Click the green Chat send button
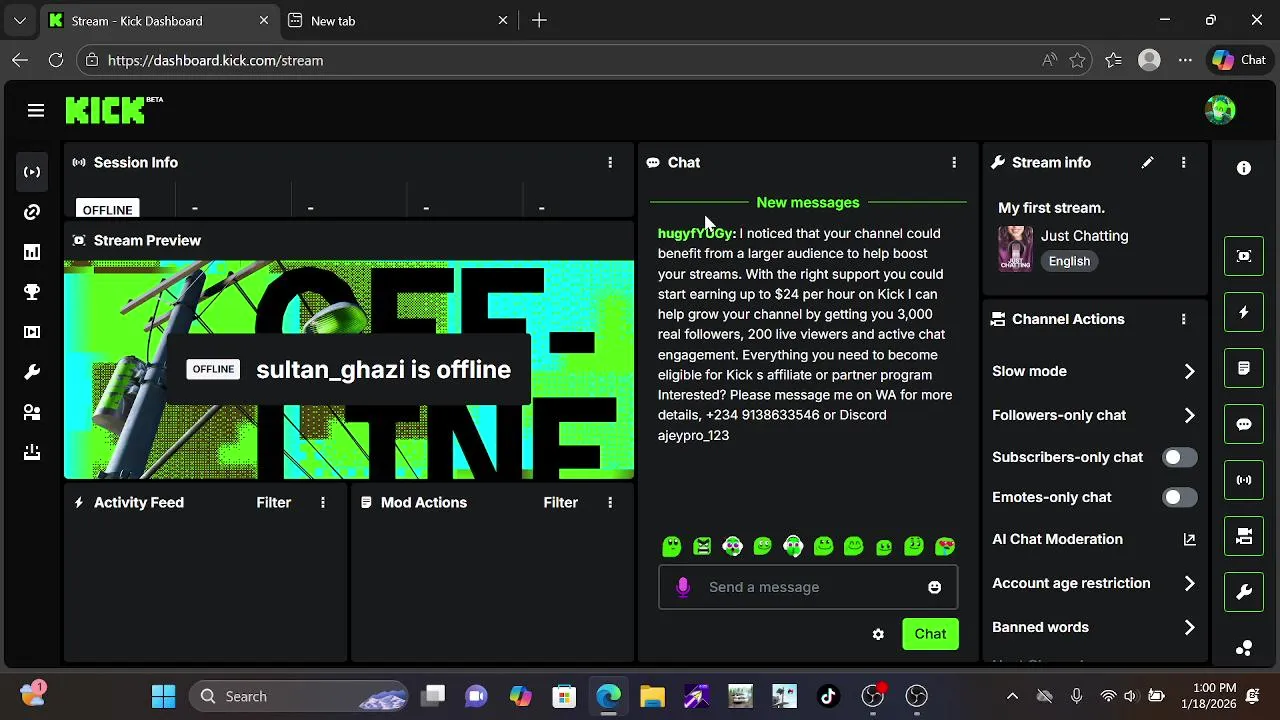 (930, 634)
